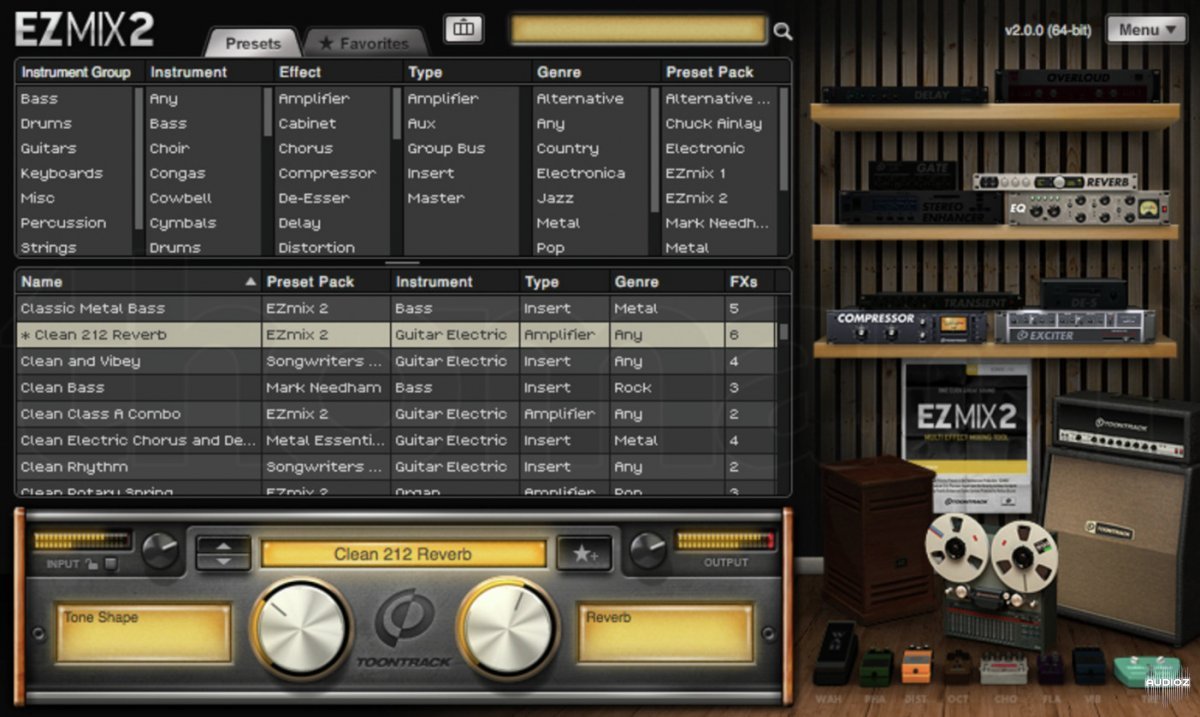This screenshot has height=717, width=1200.
Task: Switch to the Favorites tab
Action: click(x=365, y=43)
